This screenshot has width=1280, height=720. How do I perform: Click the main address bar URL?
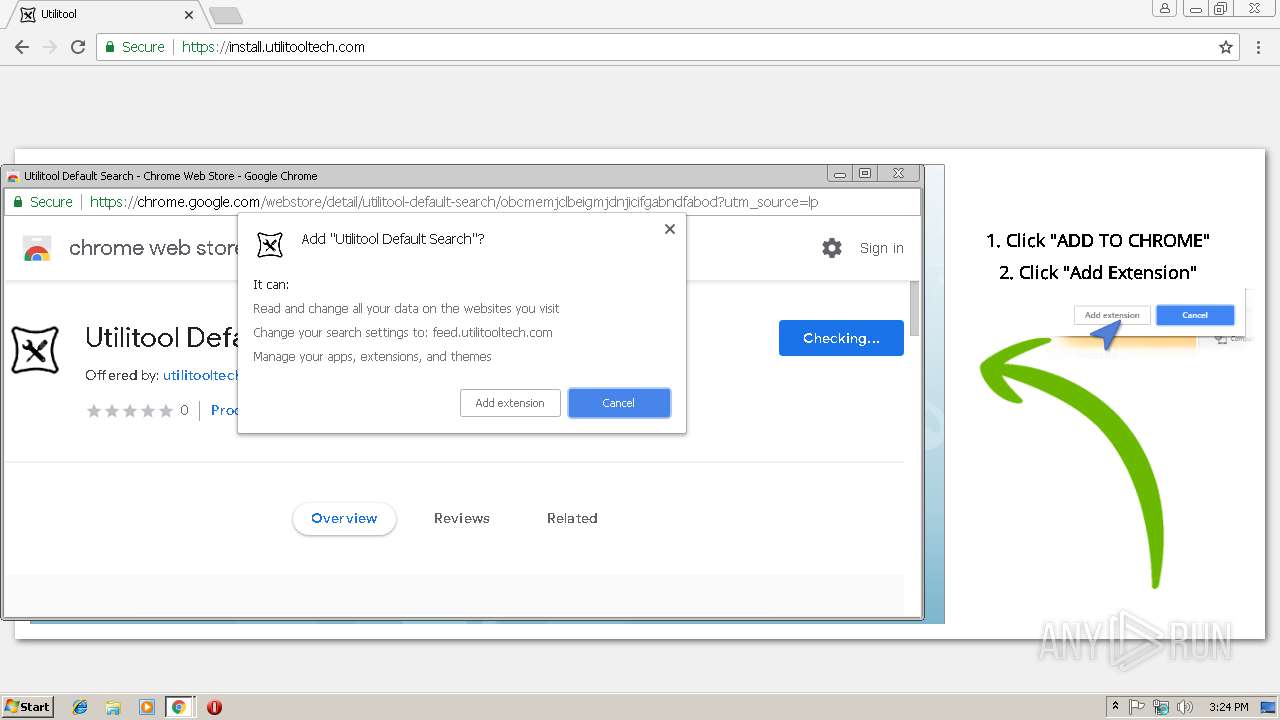(273, 47)
